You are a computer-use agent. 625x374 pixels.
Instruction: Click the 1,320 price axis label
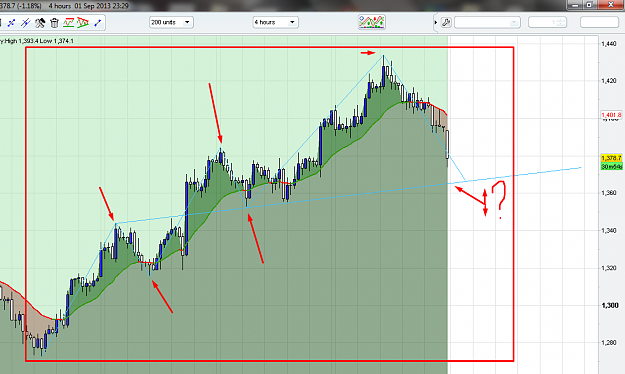pos(609,268)
